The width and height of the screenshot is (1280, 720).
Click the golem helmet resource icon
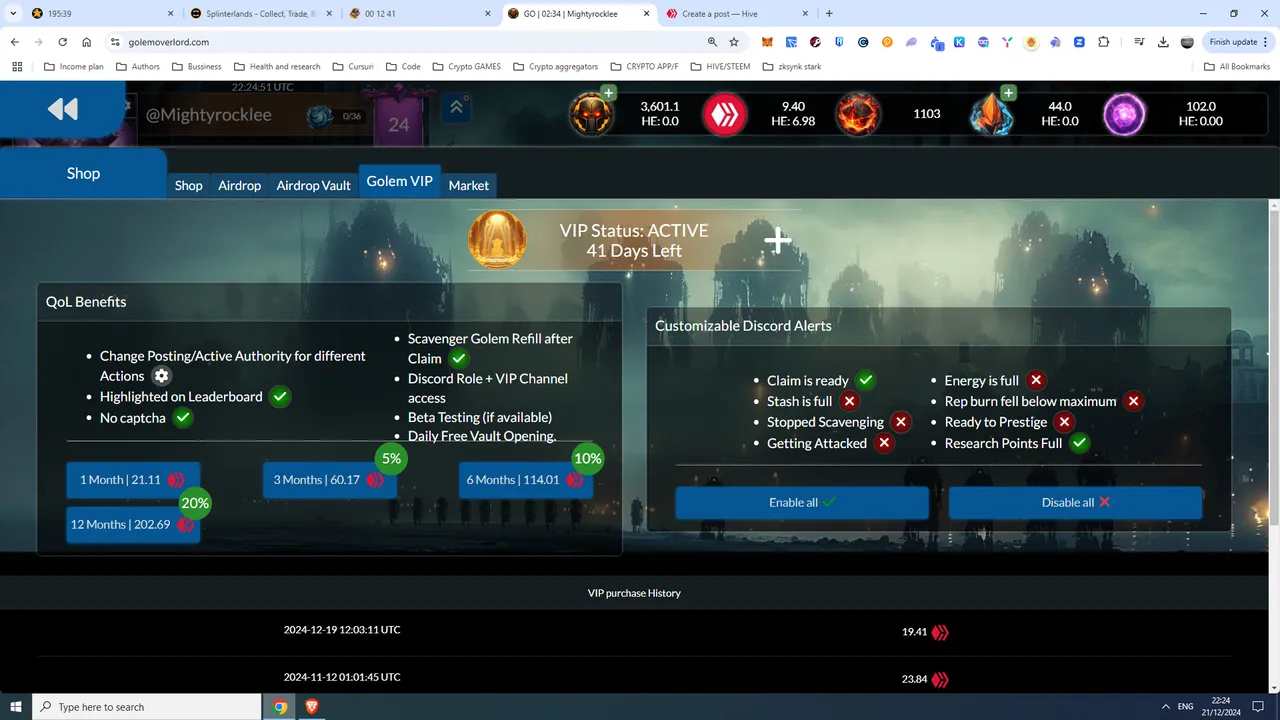click(591, 115)
